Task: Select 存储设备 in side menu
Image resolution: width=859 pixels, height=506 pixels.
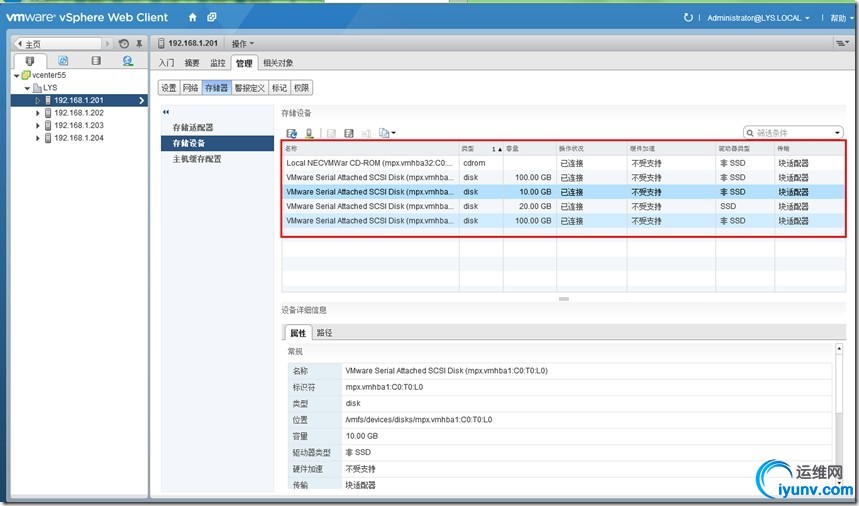Action: 217,143
